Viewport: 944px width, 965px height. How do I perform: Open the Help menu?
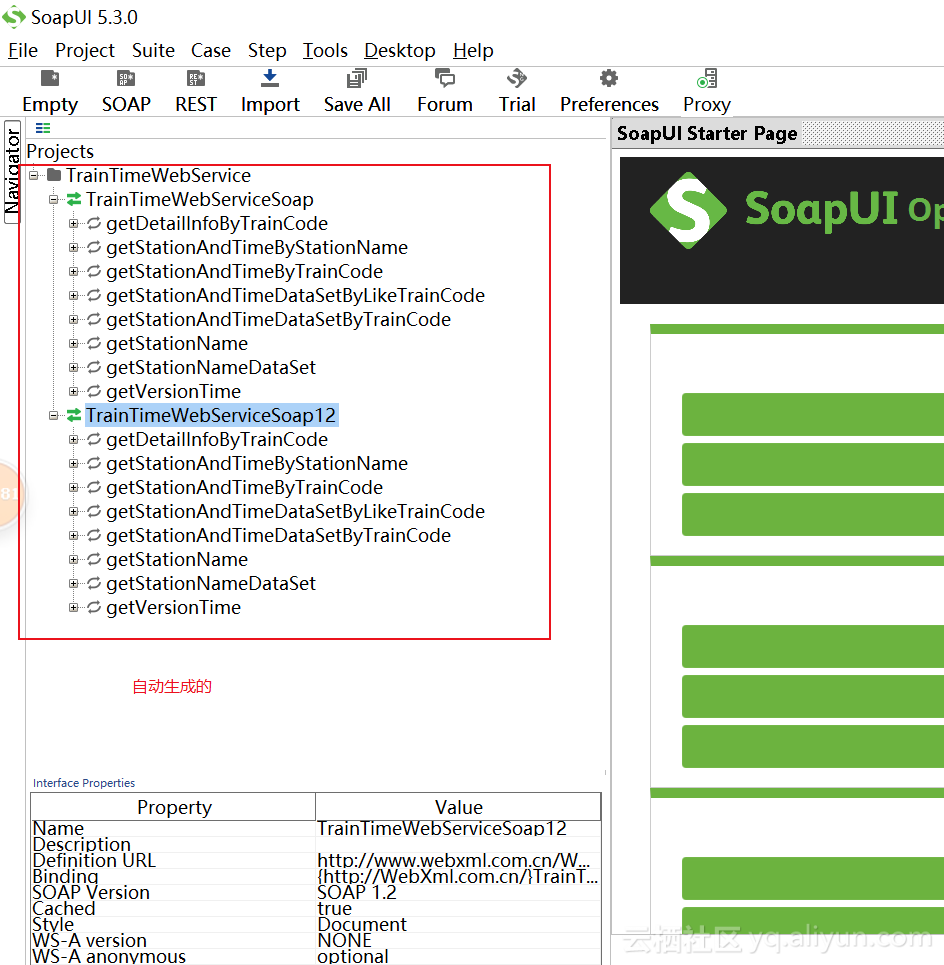coord(473,50)
